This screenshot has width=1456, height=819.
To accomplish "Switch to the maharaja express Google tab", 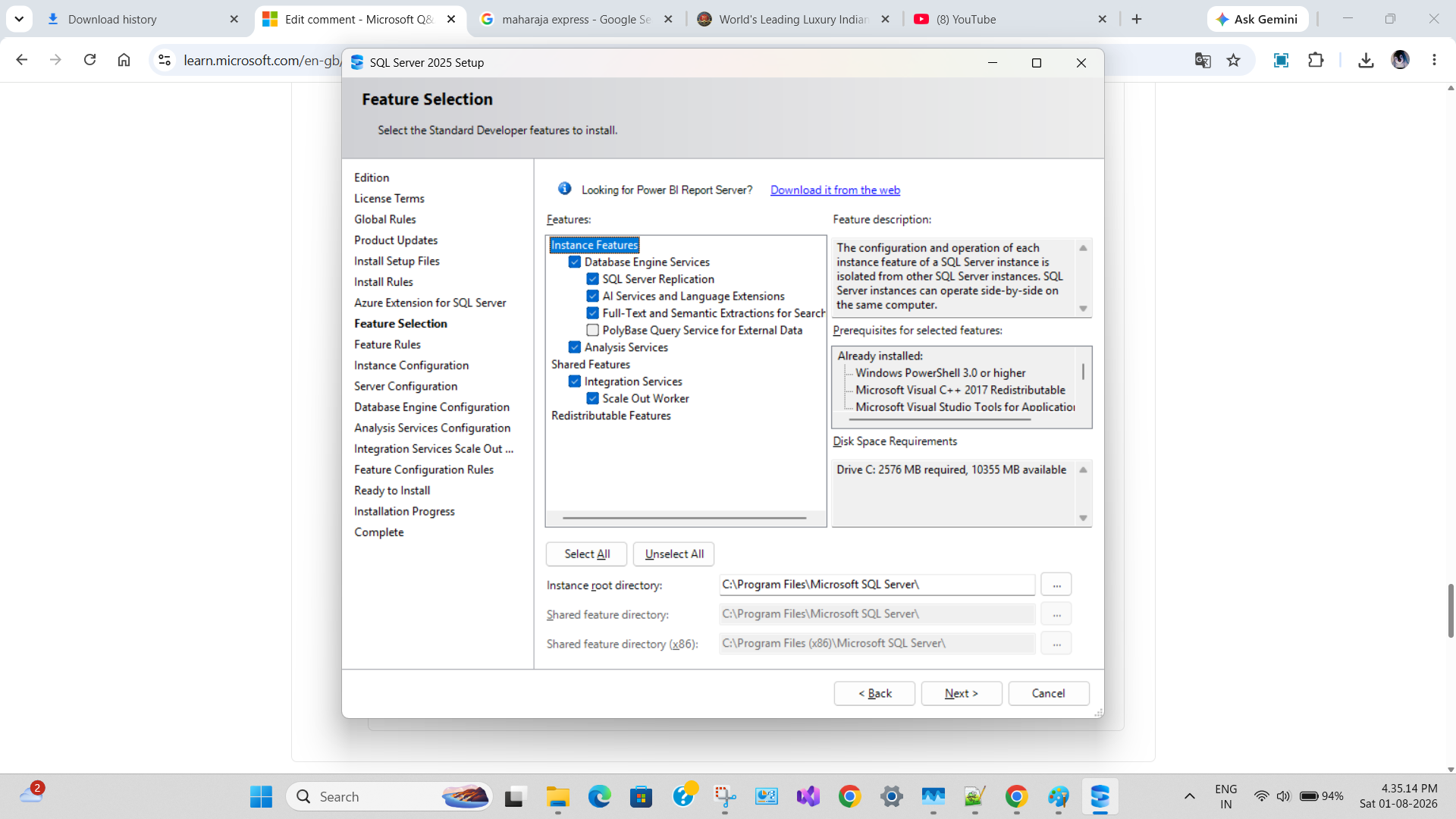I will pos(576,20).
